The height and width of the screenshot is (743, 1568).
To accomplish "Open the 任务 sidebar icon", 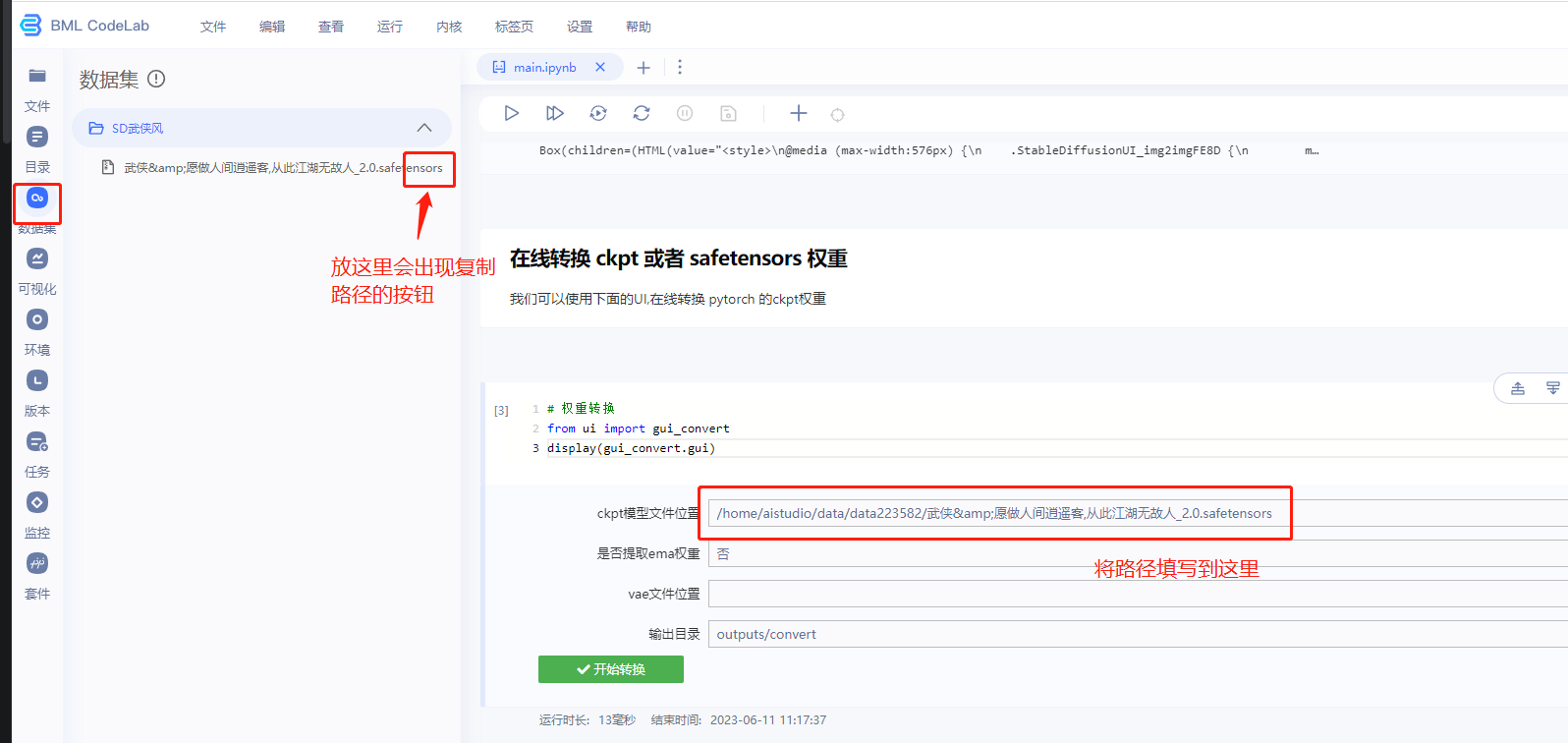I will (x=37, y=441).
